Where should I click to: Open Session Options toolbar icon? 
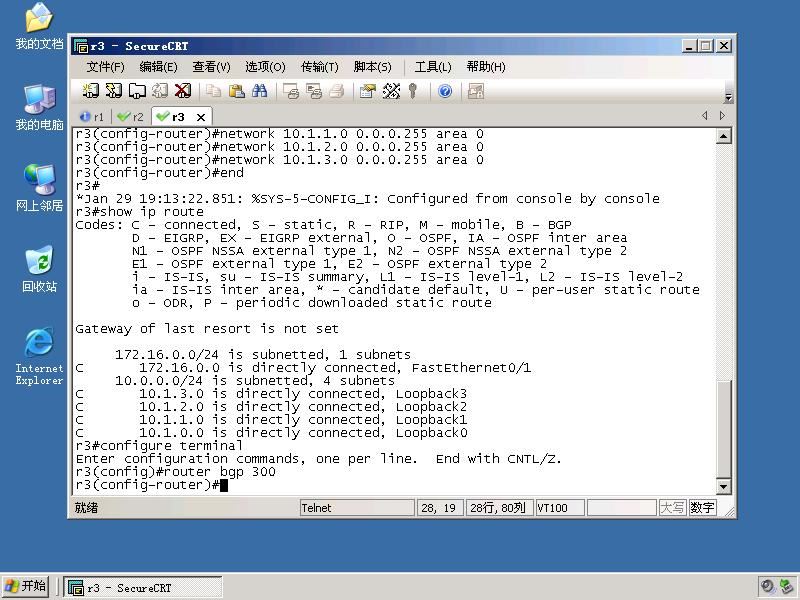pyautogui.click(x=367, y=91)
